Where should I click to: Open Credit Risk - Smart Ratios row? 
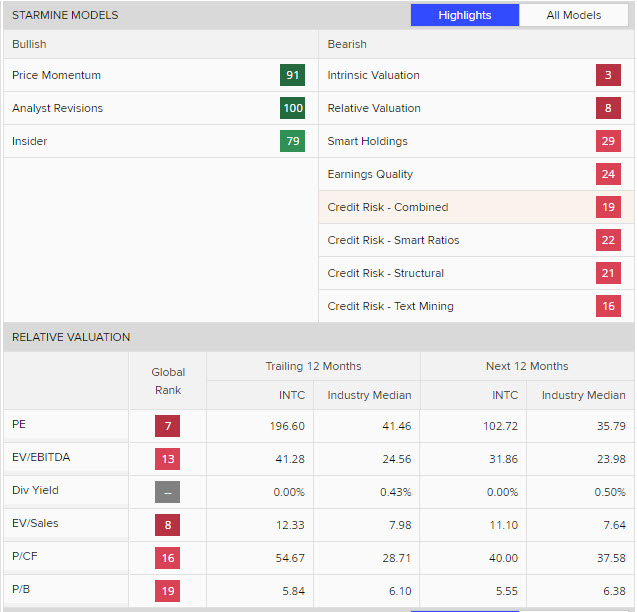click(x=477, y=240)
